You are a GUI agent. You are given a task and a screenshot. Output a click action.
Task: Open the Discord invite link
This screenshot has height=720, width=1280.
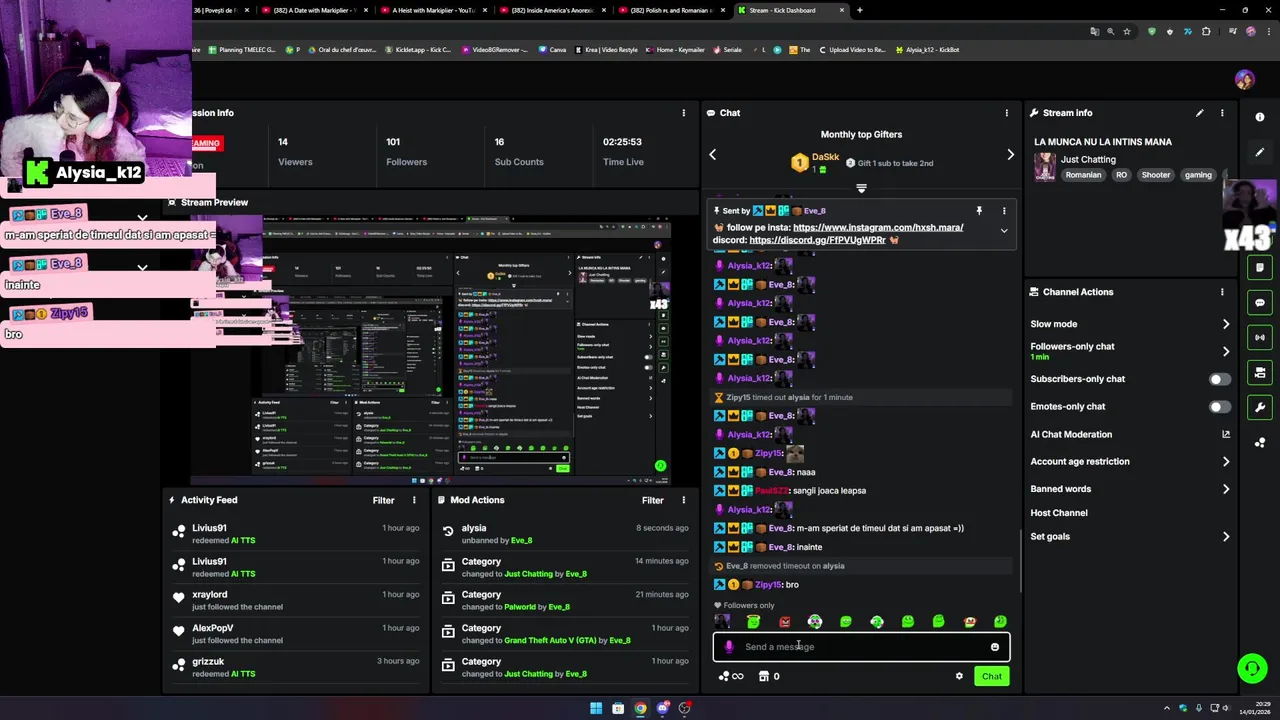[817, 240]
